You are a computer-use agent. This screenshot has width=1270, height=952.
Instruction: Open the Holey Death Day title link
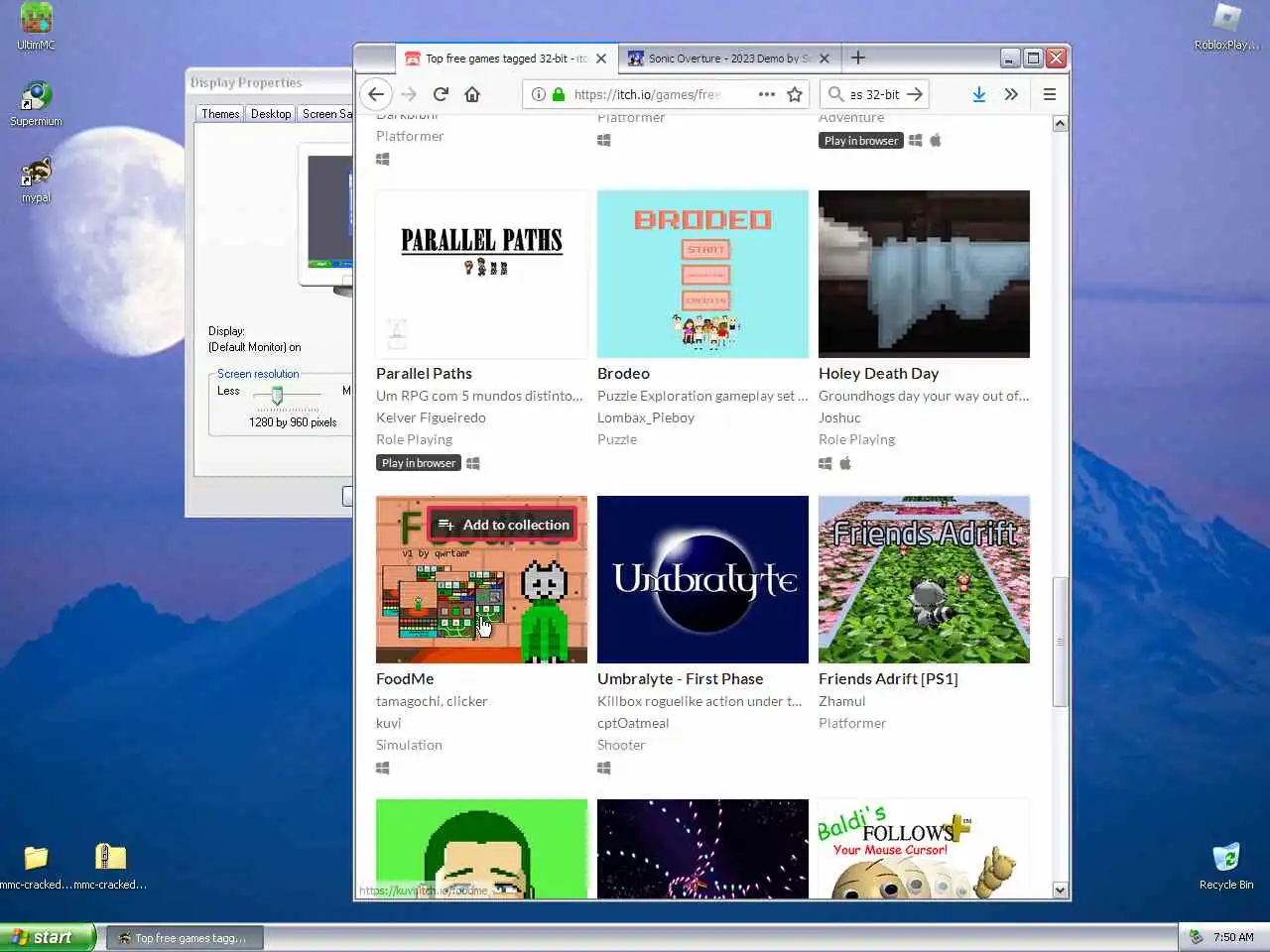click(x=878, y=374)
